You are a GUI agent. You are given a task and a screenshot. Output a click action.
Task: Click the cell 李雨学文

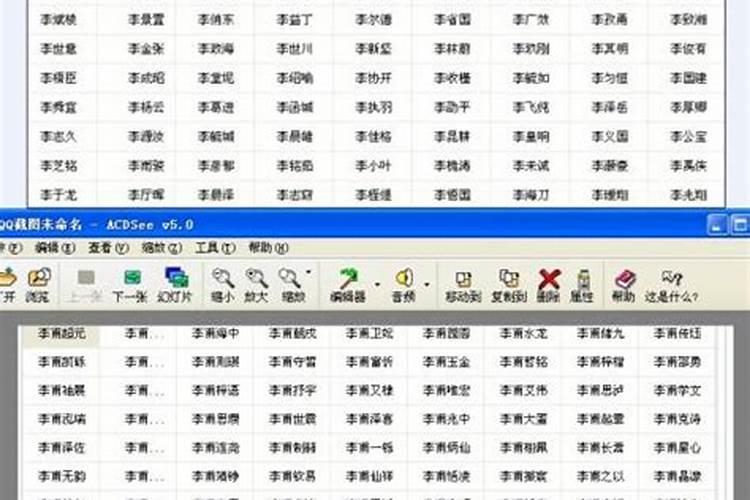677,391
